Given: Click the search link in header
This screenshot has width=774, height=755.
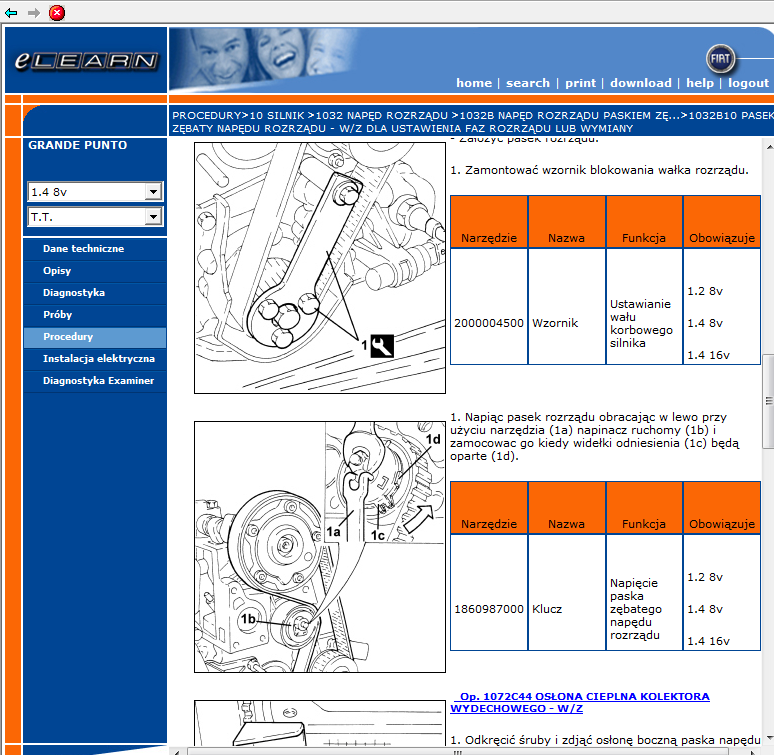Looking at the screenshot, I should point(527,83).
